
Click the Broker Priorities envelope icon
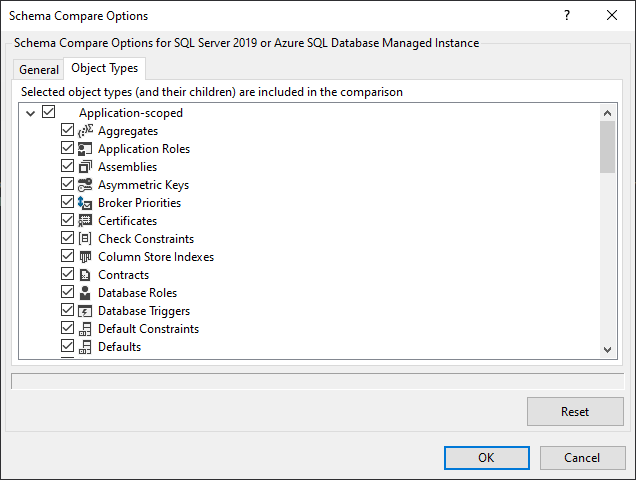point(85,203)
